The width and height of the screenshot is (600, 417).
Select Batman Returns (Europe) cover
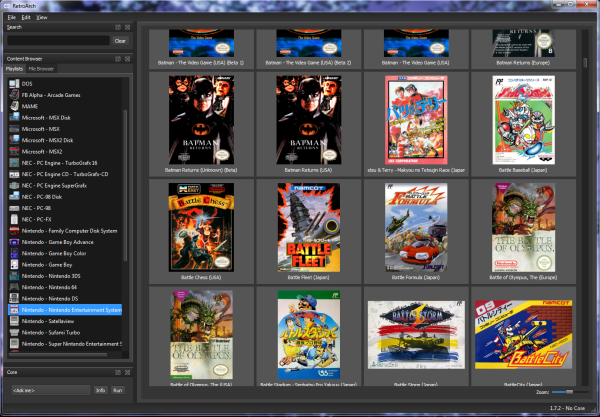click(x=523, y=43)
